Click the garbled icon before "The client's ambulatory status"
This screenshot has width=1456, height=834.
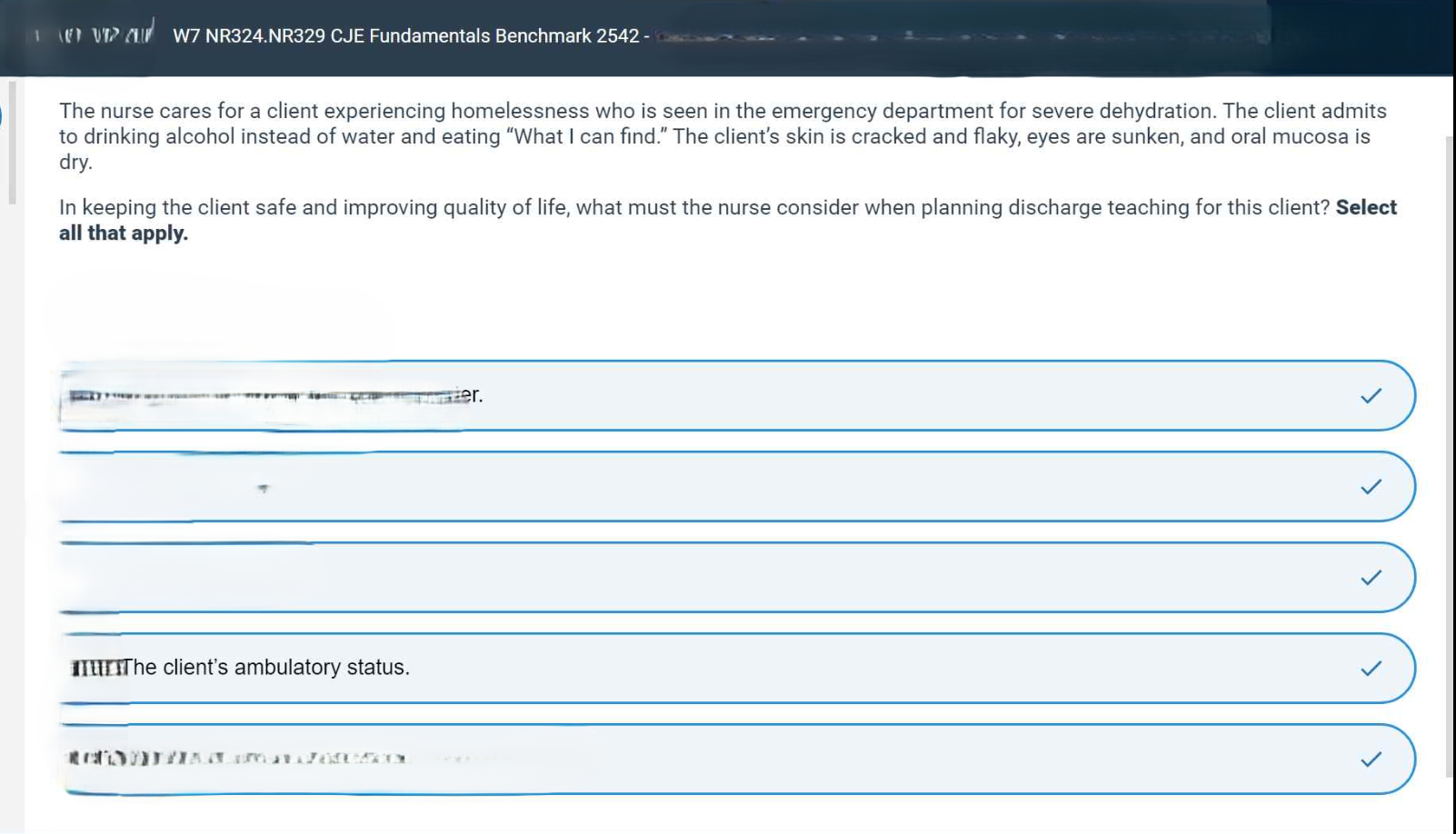coord(96,669)
